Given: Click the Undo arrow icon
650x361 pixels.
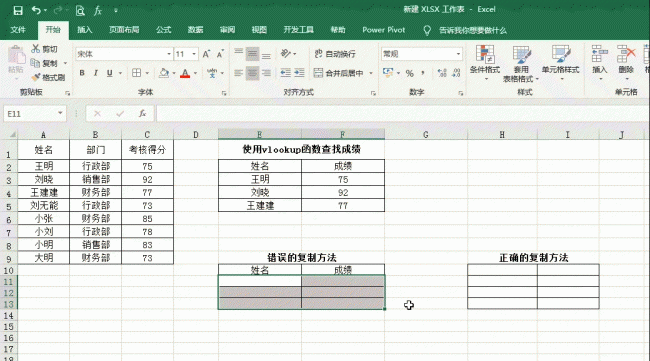Looking at the screenshot, I should tap(36, 10).
